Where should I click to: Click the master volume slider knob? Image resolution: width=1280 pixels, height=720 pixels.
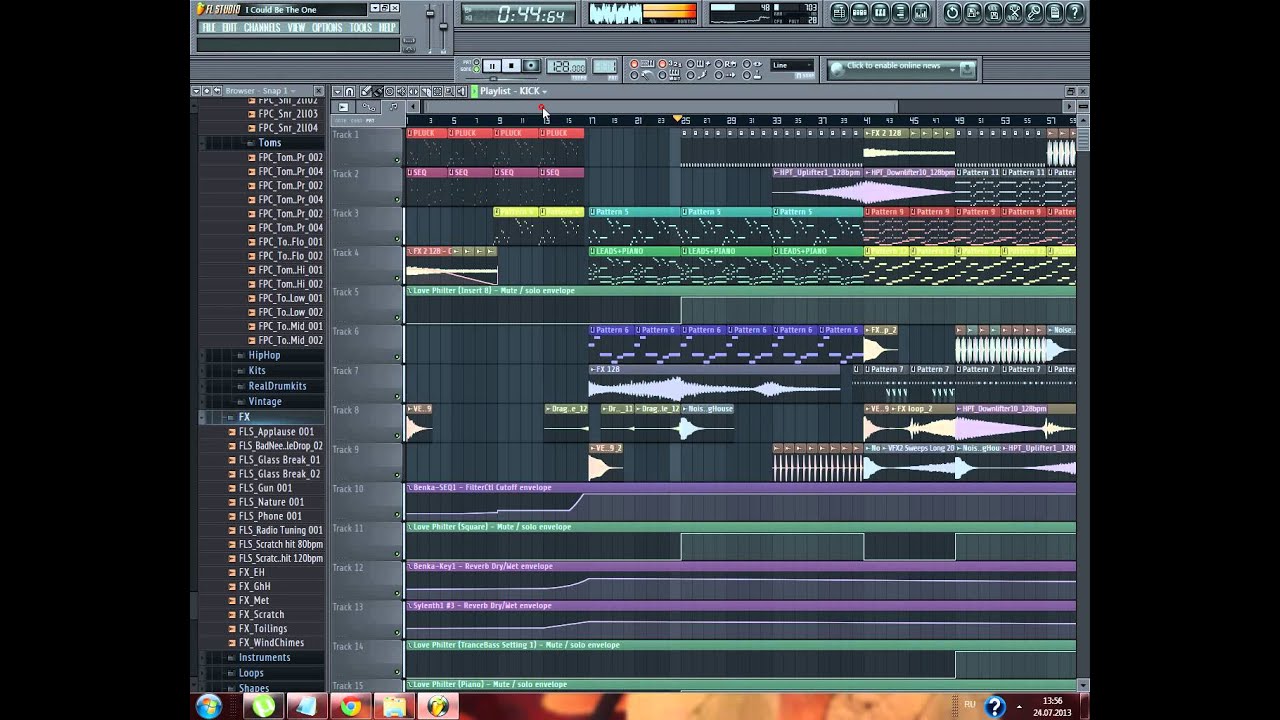[x=430, y=13]
